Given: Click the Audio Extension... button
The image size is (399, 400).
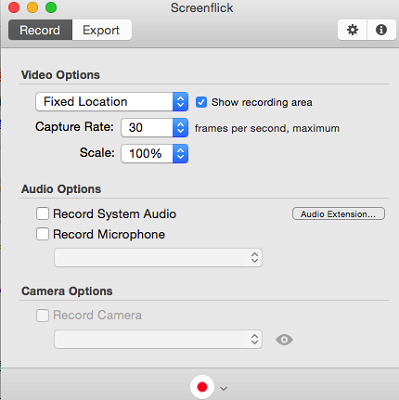Looking at the screenshot, I should [338, 214].
